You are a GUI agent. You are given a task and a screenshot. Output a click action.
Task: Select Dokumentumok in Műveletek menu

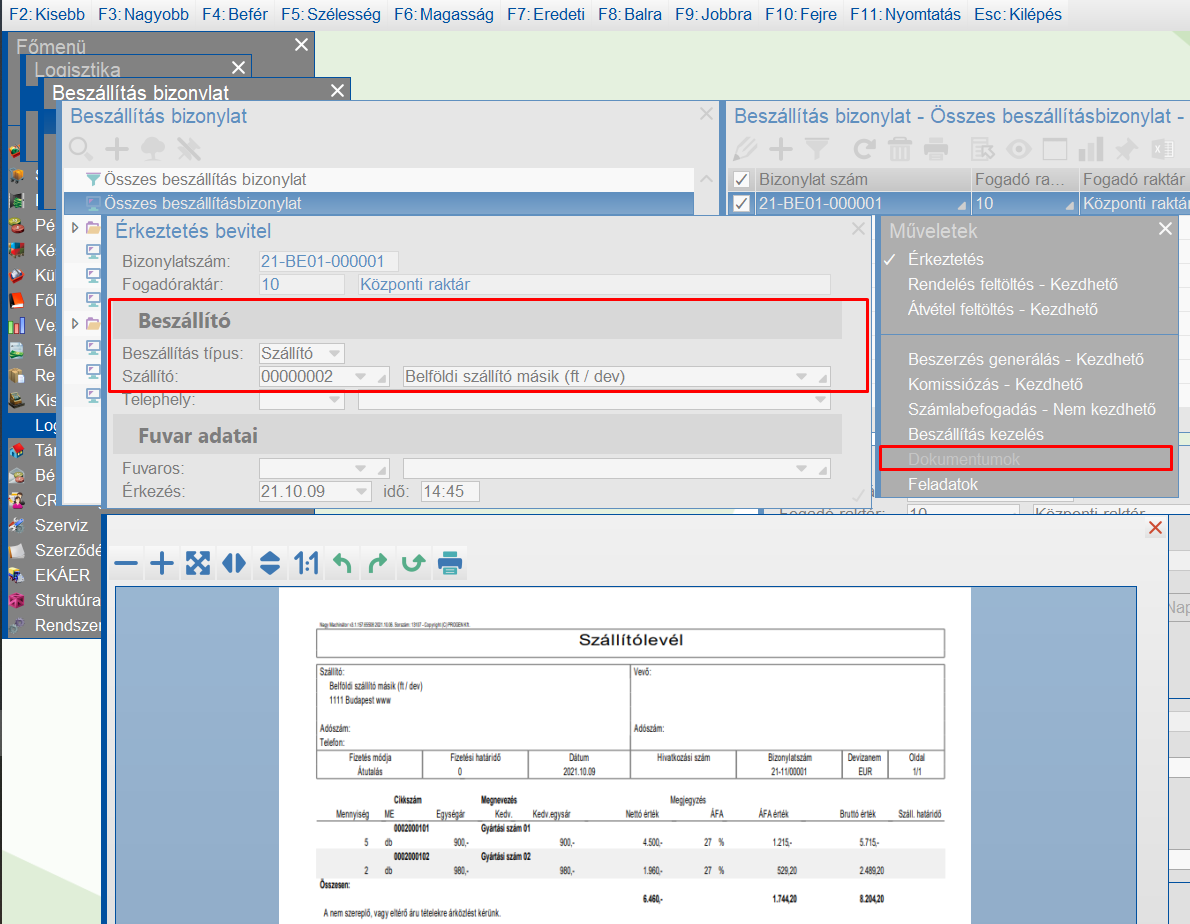pyautogui.click(x=1024, y=459)
